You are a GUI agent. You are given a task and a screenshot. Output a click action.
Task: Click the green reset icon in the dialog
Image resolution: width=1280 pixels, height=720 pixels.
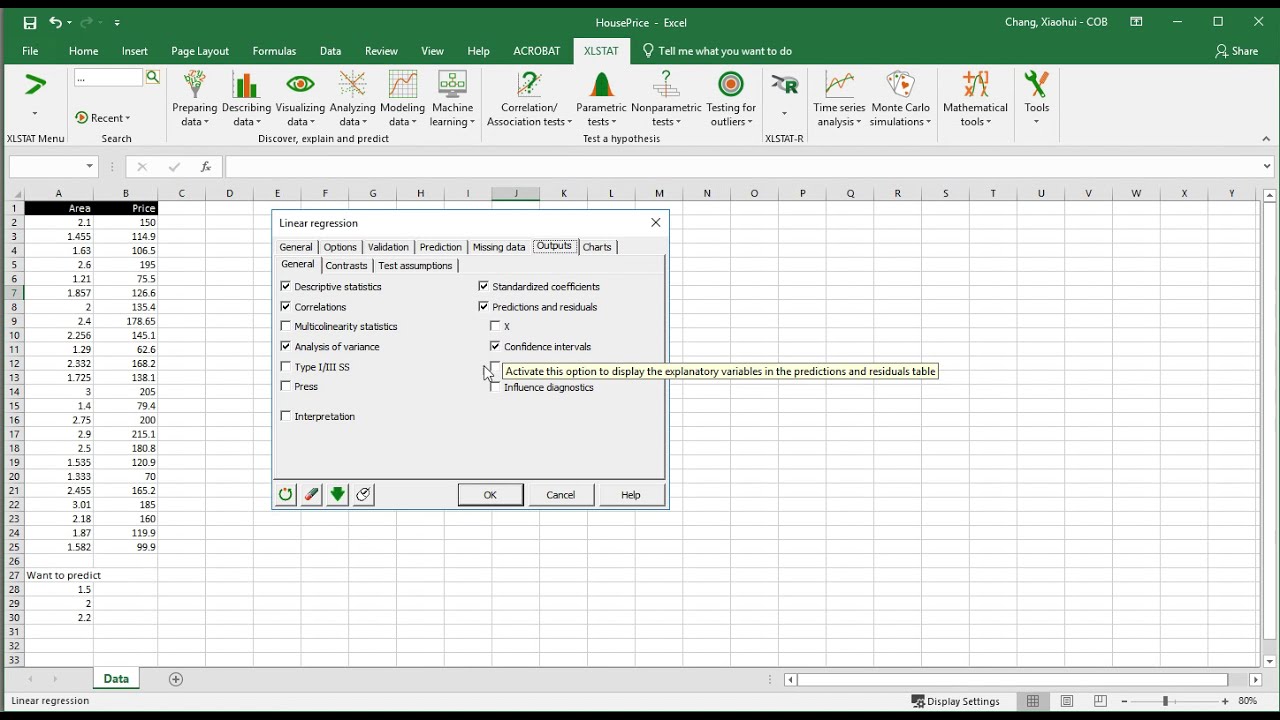coord(286,494)
